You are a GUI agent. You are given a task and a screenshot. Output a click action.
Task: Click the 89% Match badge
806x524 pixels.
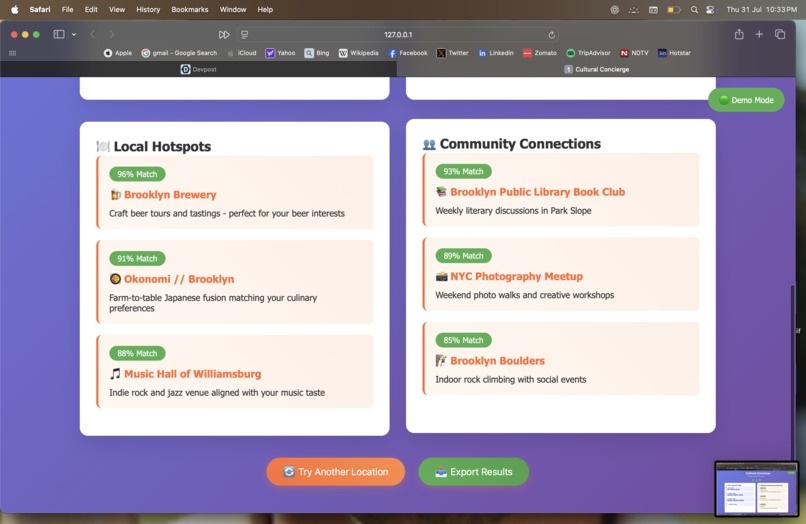464,256
